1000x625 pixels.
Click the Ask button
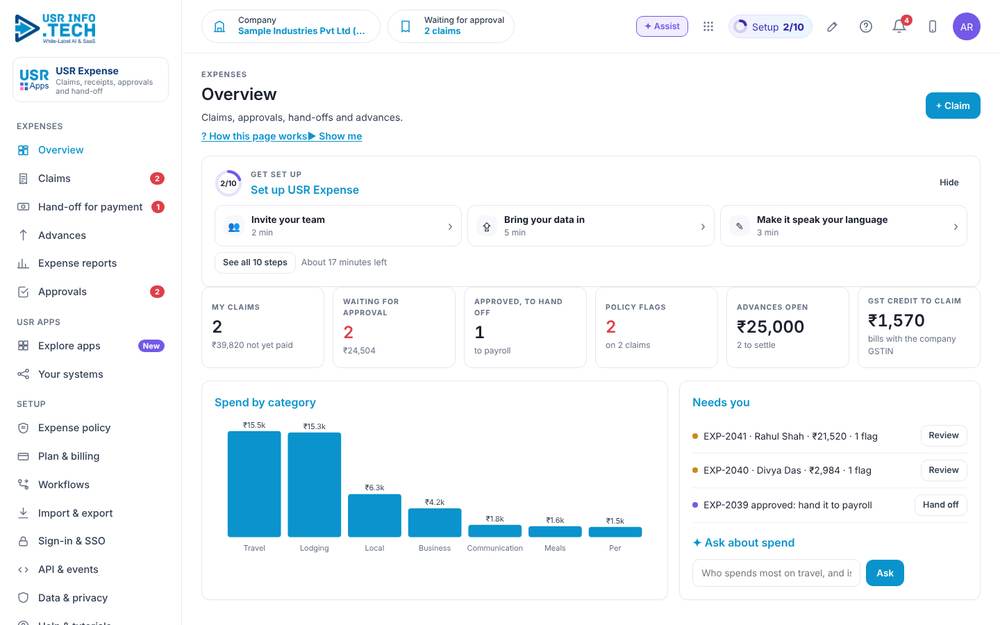click(885, 573)
